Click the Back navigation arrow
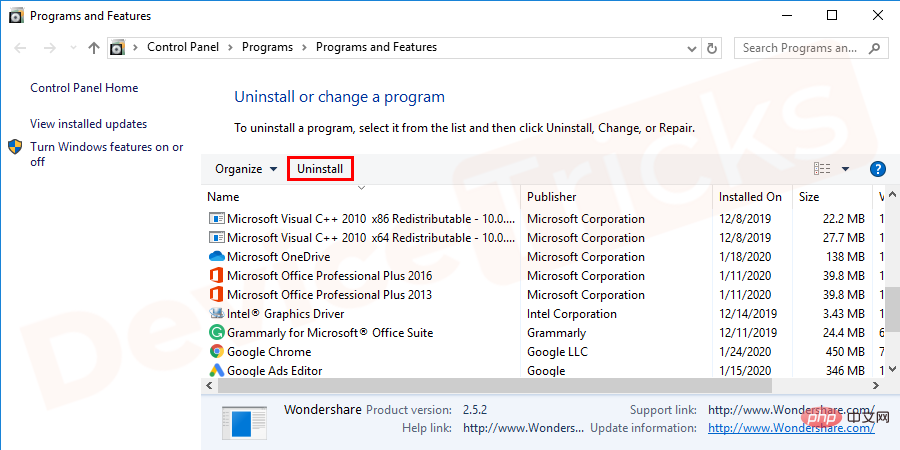This screenshot has width=900, height=450. [x=20, y=48]
